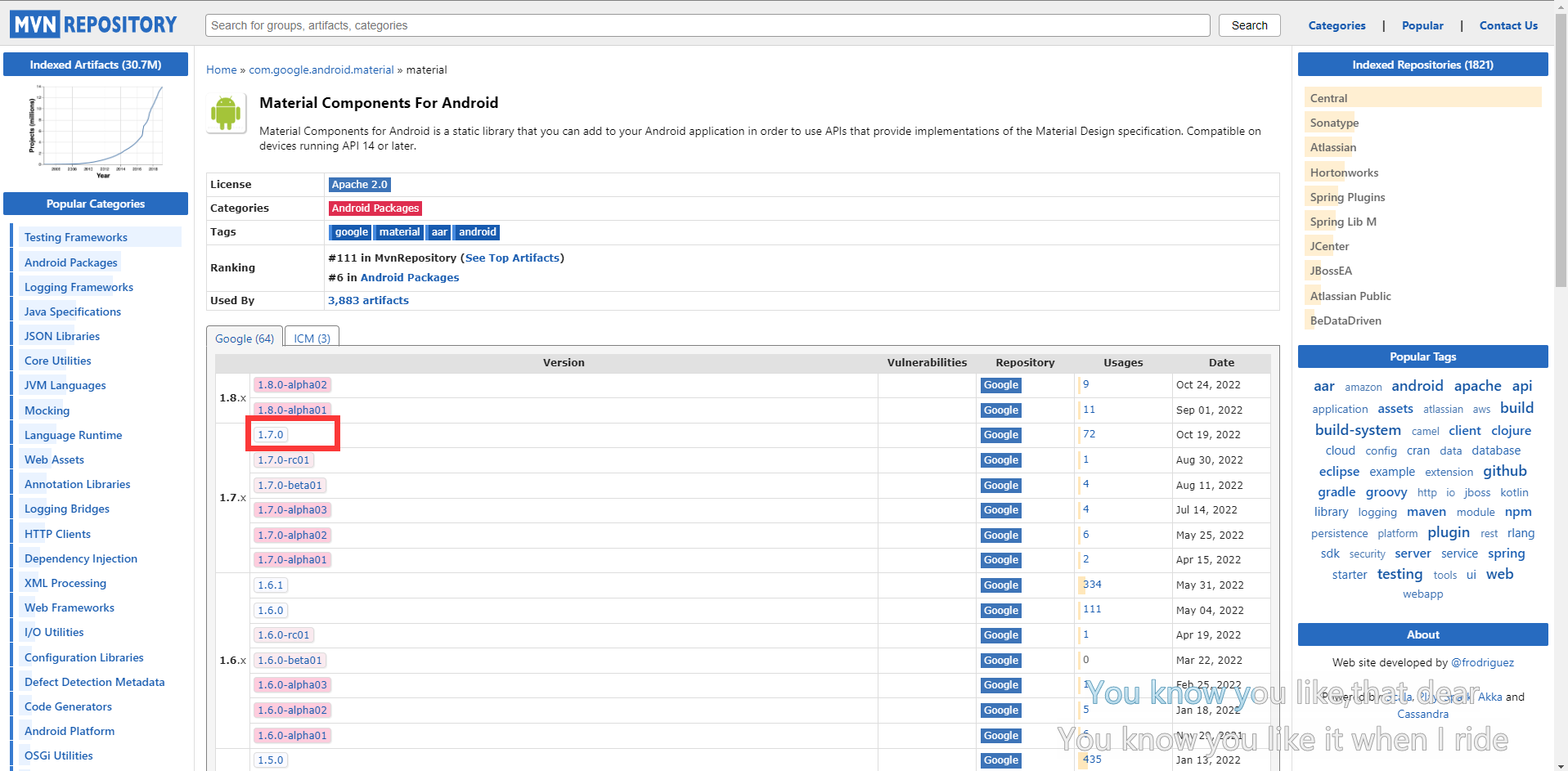1568x771 pixels.
Task: Click See Top Artifacts link
Action: [x=512, y=258]
